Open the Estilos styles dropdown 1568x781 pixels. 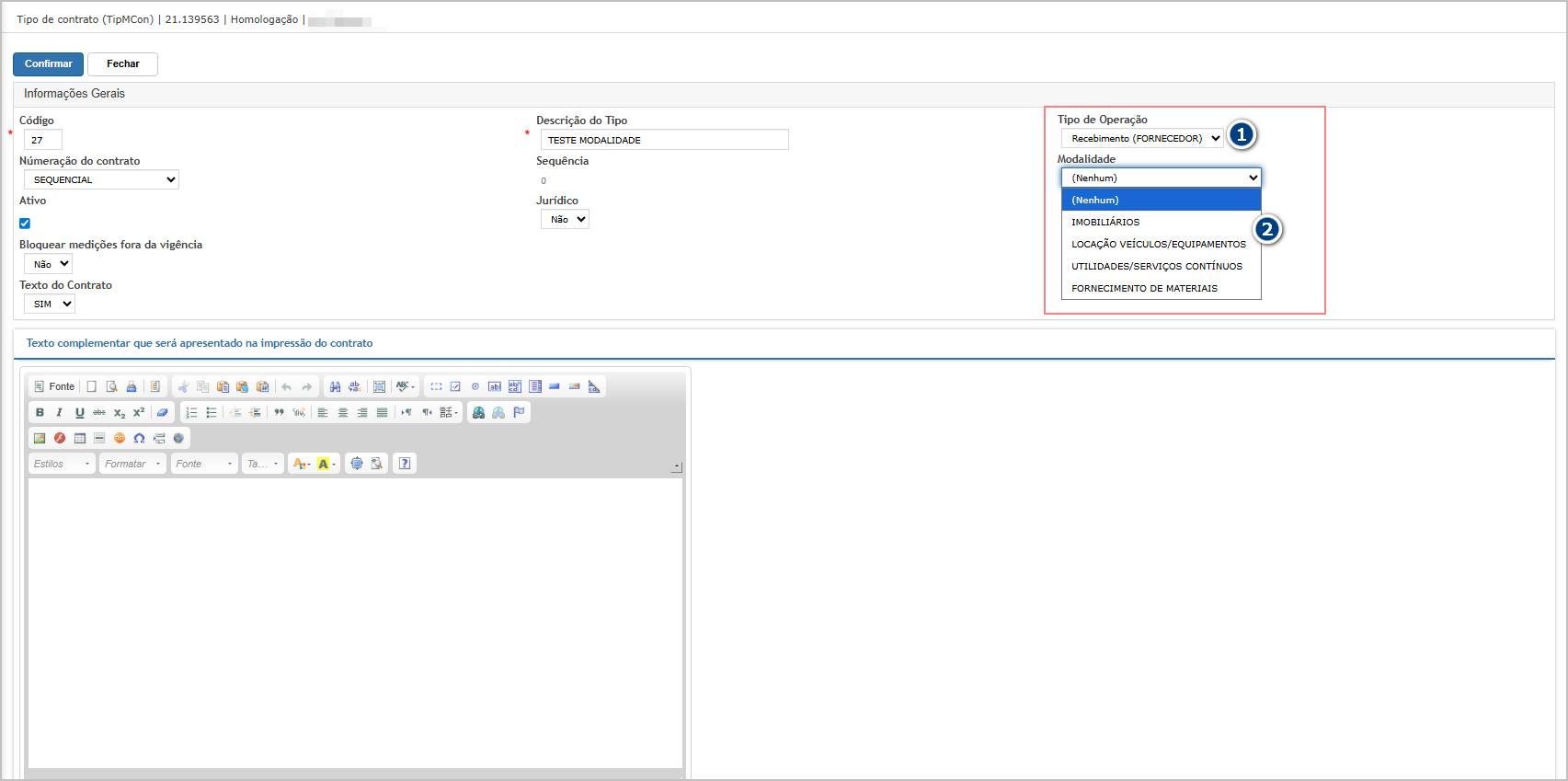pos(62,464)
